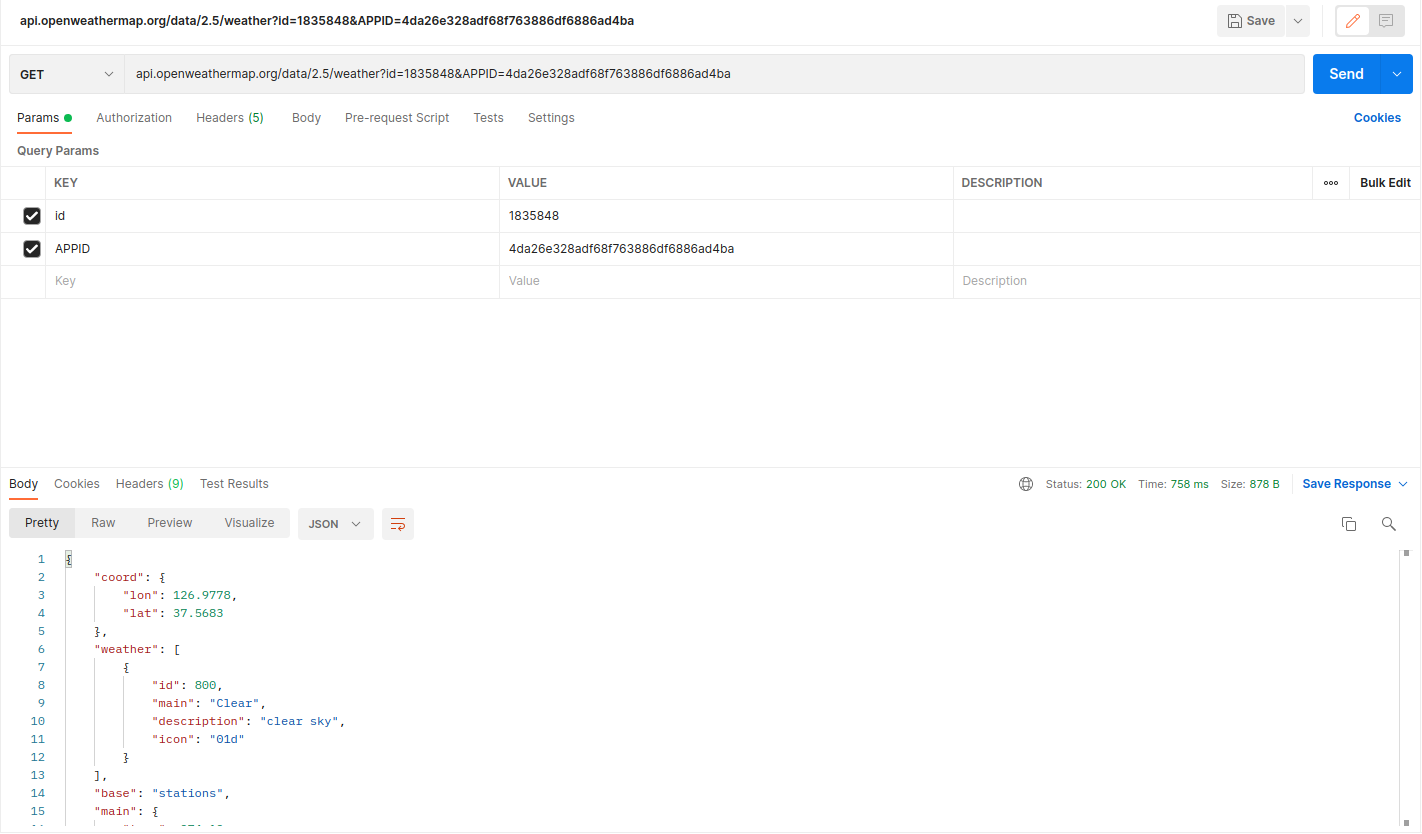Open the comments mode icon
Screen dimensions: 1422x834
click(x=1386, y=21)
